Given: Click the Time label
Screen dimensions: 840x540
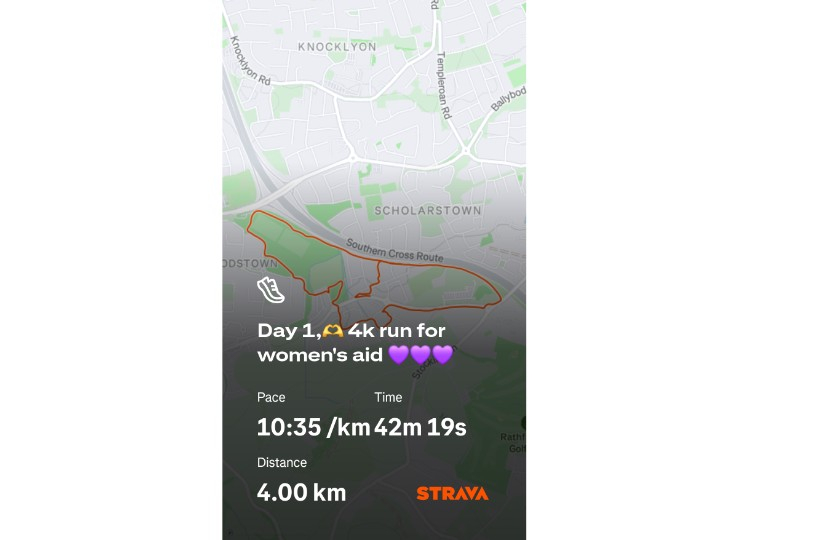Looking at the screenshot, I should tap(388, 397).
